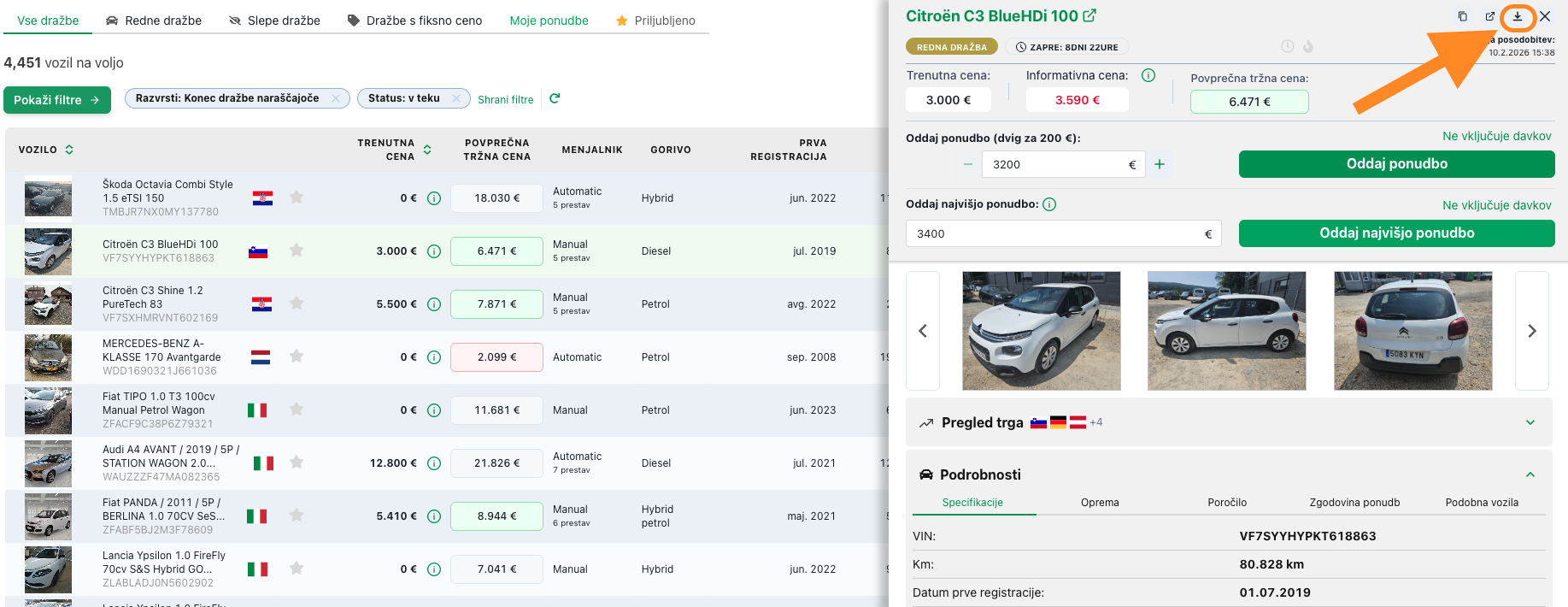1568x607 pixels.
Task: Click info icon next to Oddaj najvišjo ponudbo
Action: pos(1049,204)
